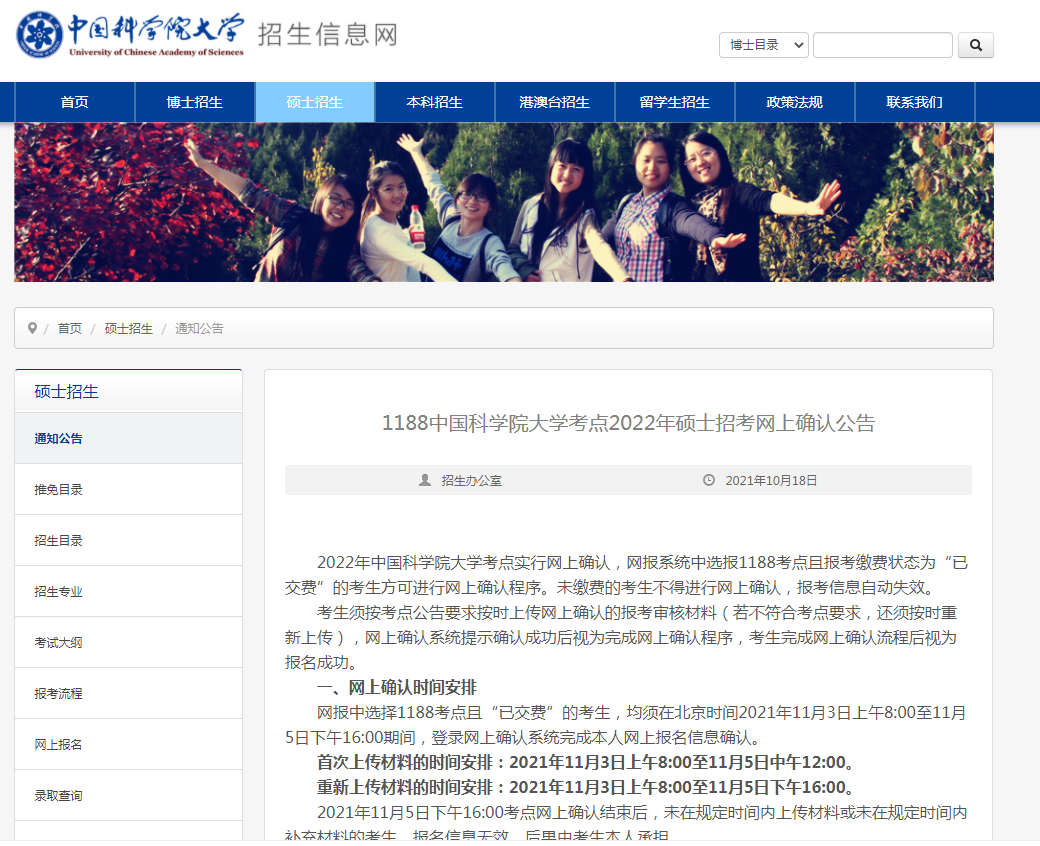The image size is (1040, 846).
Task: Click the location pin breadcrumb icon
Action: point(33,328)
